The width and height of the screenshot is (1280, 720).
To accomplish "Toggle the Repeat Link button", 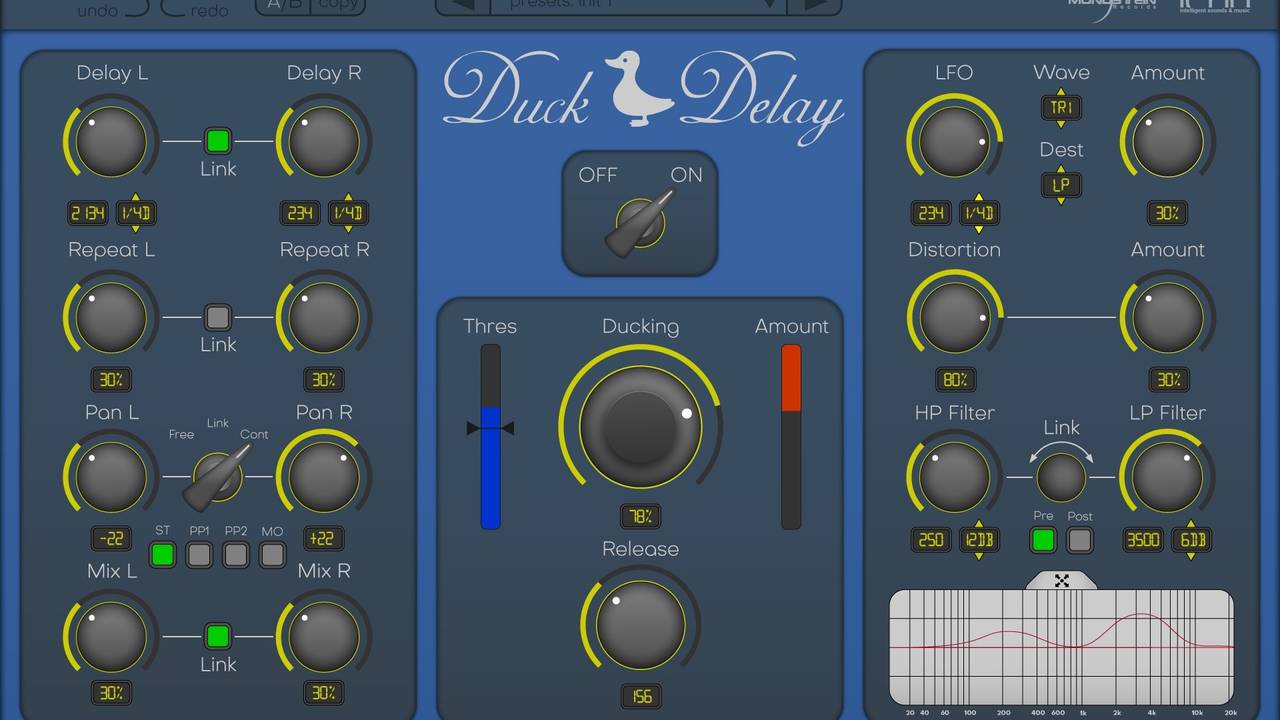I will (x=217, y=318).
